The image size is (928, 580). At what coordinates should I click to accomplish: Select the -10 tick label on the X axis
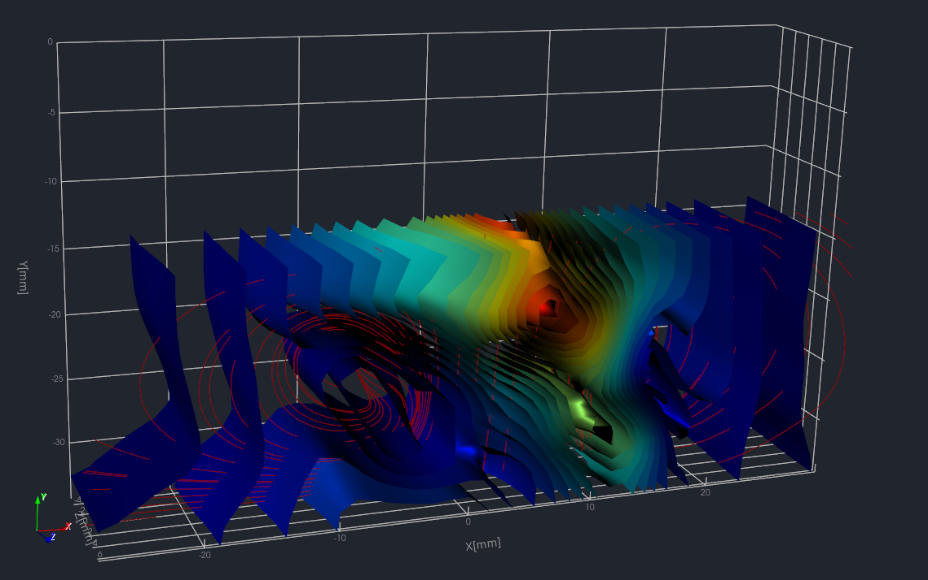[x=340, y=537]
